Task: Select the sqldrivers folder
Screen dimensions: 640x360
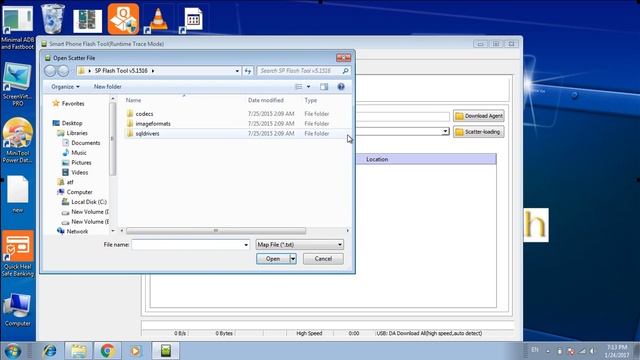Action: pyautogui.click(x=147, y=133)
